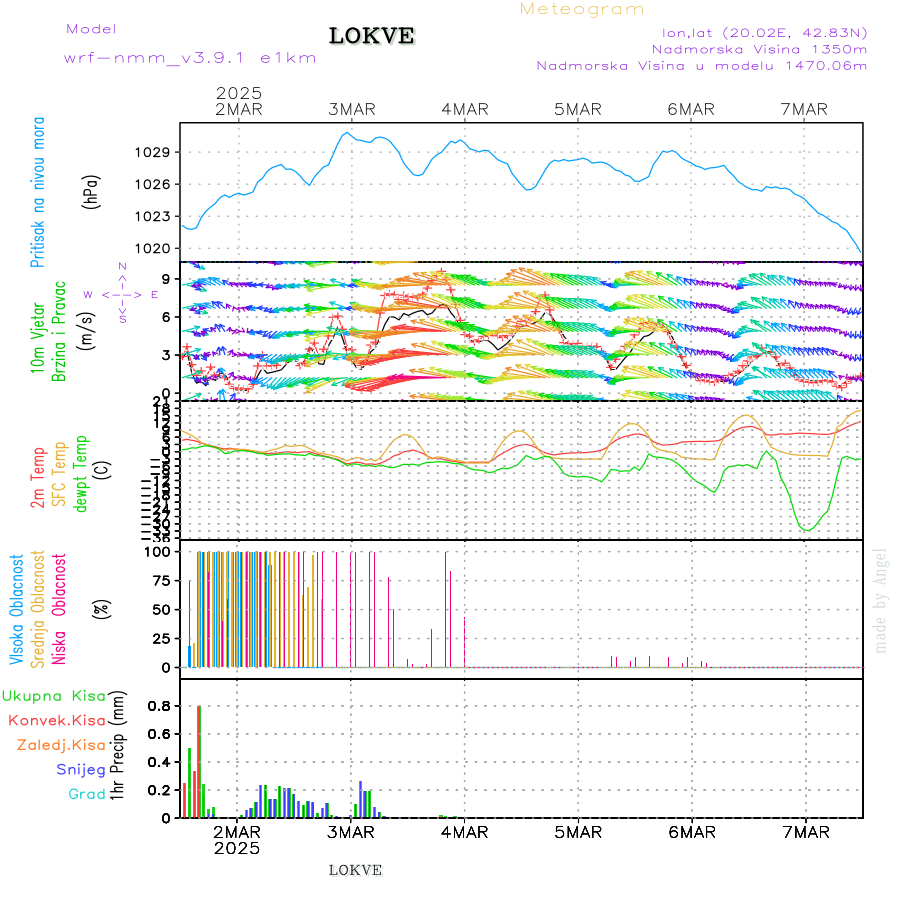Click the Meteogram heading text
900x900 pixels.
point(582,9)
